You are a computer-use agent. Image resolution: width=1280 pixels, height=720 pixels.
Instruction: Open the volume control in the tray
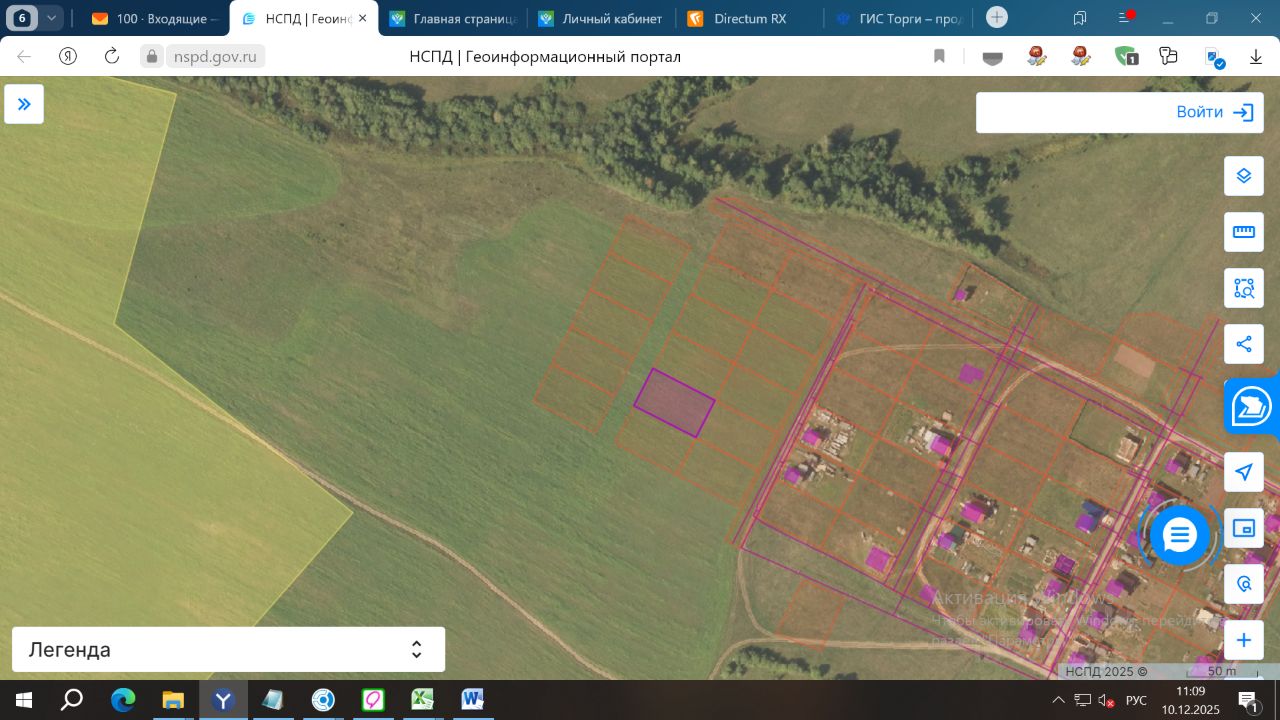[x=1106, y=700]
